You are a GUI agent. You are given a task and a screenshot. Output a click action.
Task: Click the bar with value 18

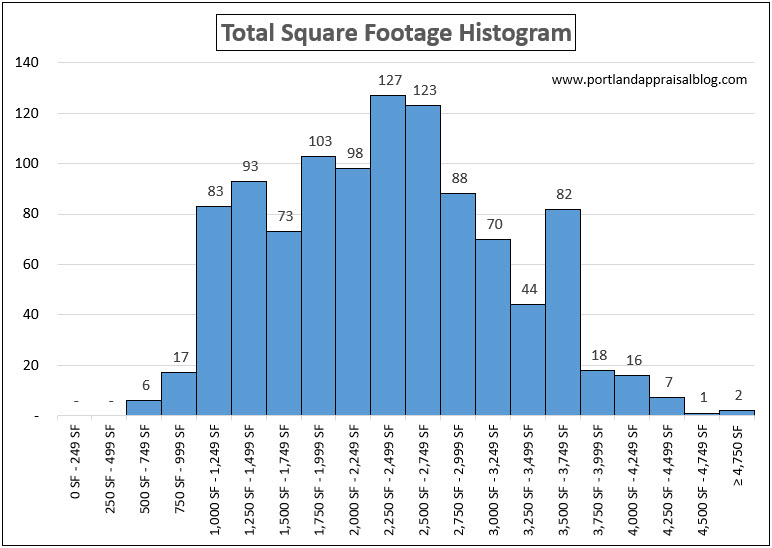[598, 393]
